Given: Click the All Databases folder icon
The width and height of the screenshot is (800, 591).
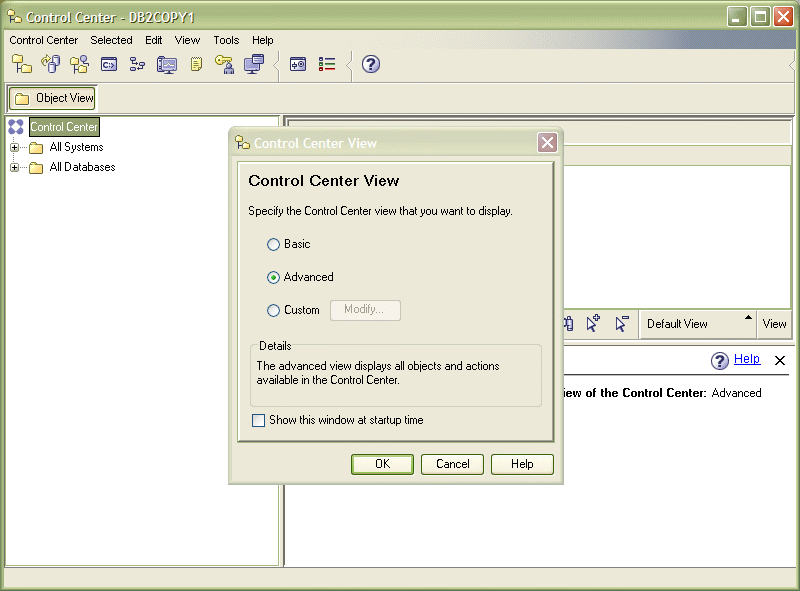Looking at the screenshot, I should click(36, 167).
